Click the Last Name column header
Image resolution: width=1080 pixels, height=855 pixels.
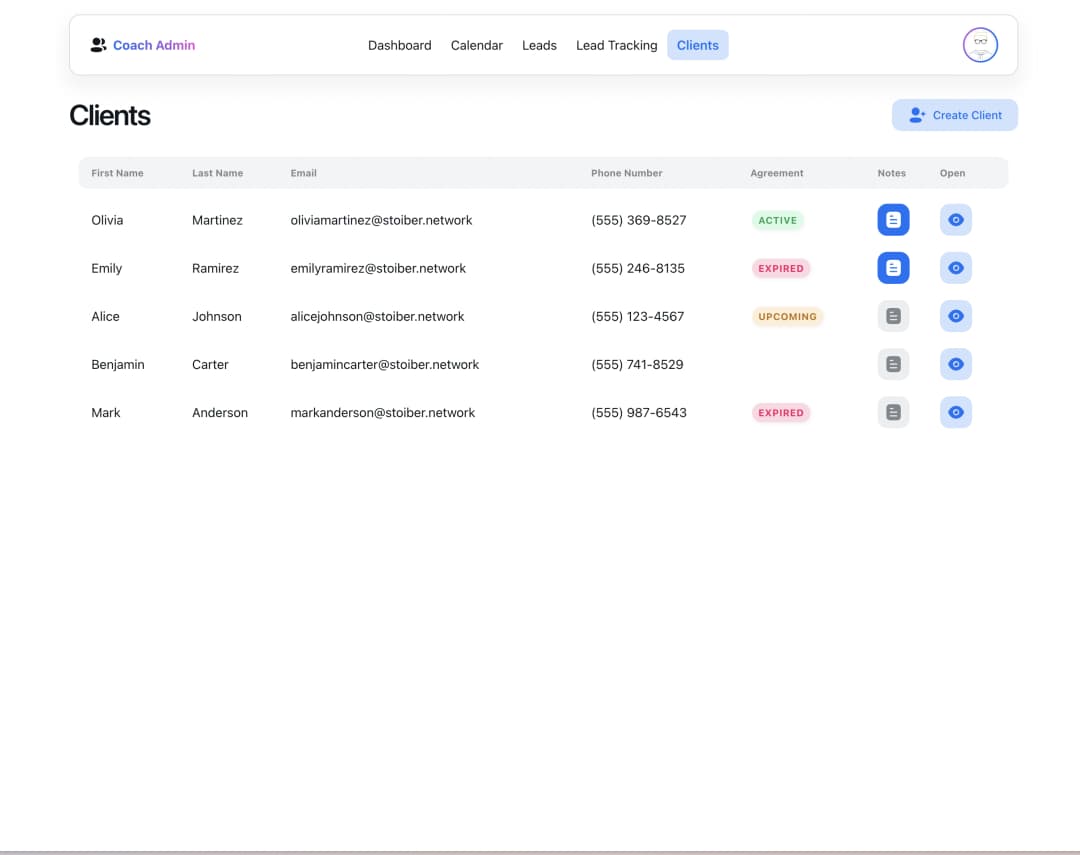pos(218,173)
